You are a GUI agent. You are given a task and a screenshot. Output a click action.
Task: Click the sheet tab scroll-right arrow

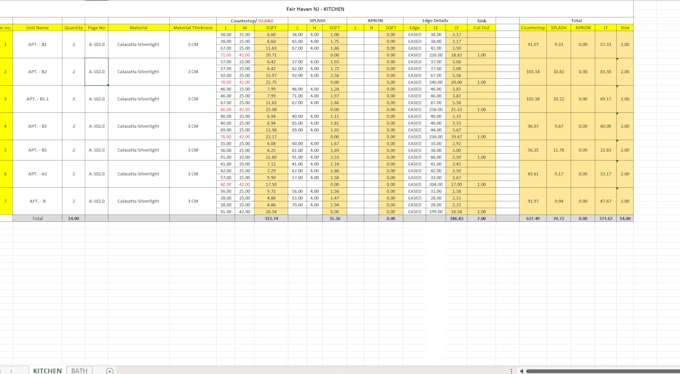12,371
